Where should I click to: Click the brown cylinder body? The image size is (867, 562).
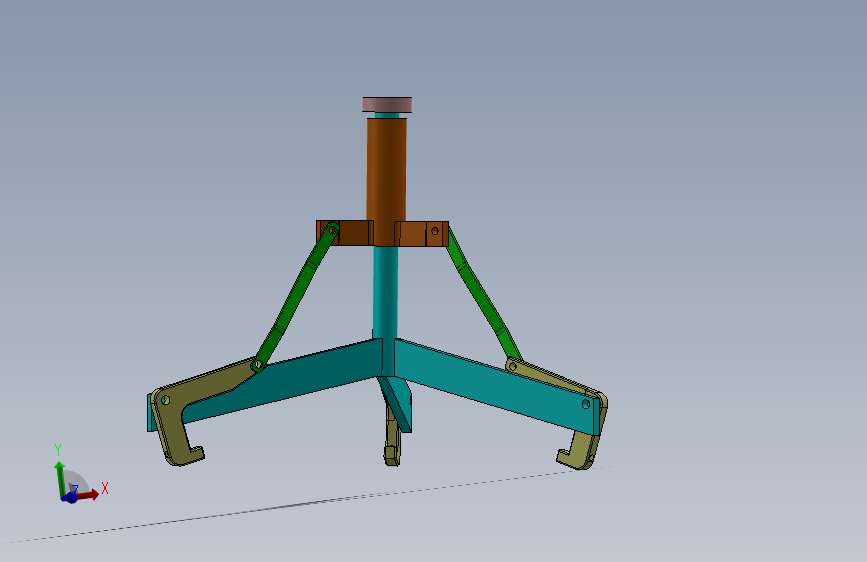(x=387, y=169)
